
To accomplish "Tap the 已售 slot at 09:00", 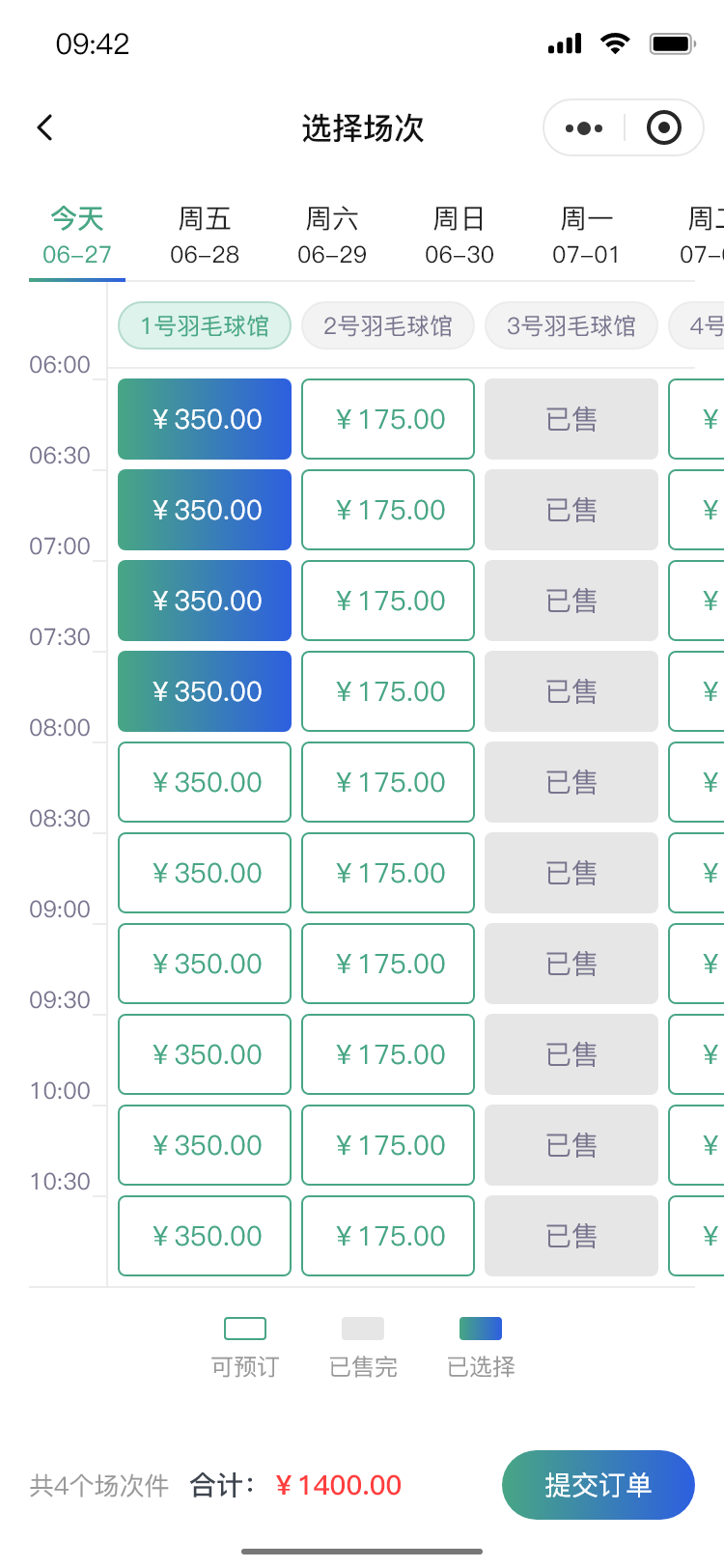I will (x=571, y=964).
